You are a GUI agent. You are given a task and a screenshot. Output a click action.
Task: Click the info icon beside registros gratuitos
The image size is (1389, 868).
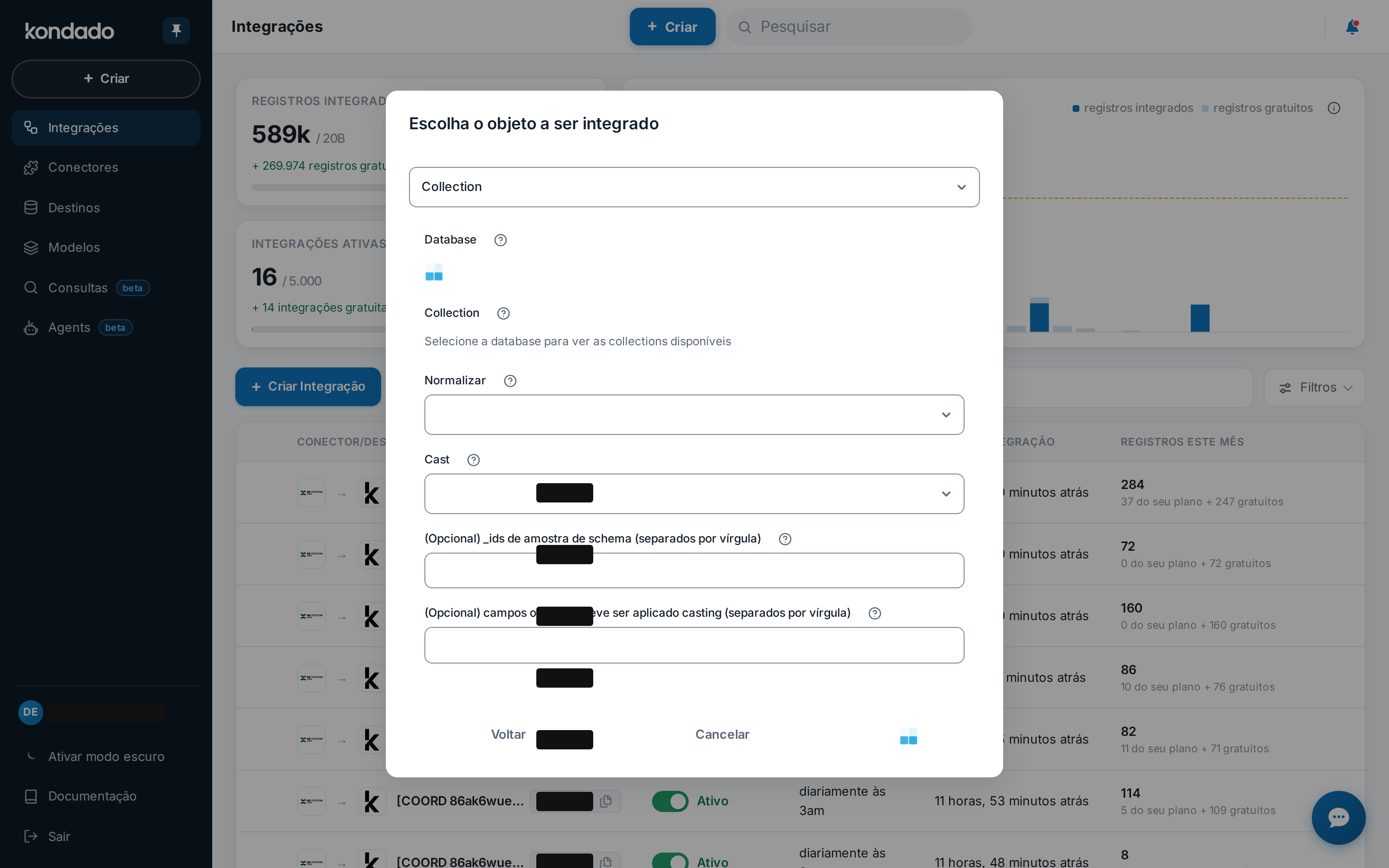click(x=1334, y=108)
